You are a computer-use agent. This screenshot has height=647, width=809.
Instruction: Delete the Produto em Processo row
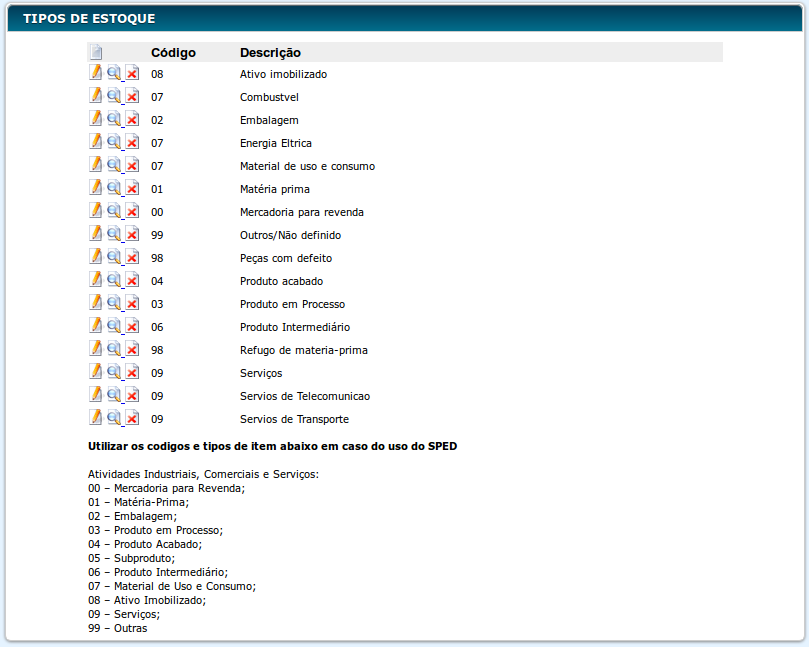pos(132,304)
